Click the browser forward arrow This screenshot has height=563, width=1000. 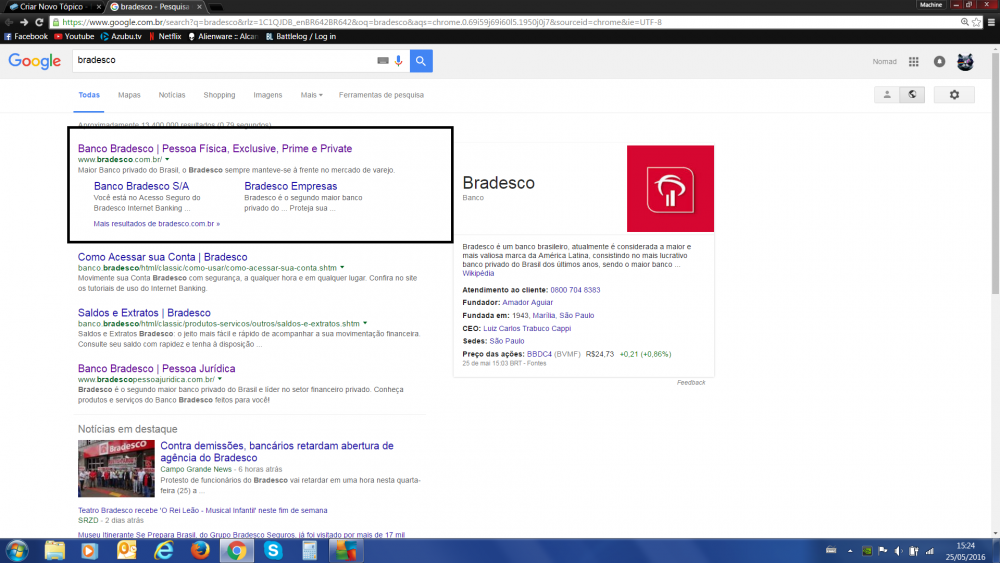pos(24,22)
